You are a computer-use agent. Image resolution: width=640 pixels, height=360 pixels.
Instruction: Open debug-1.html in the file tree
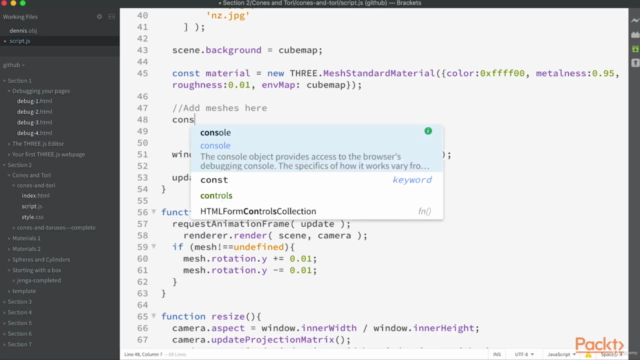pyautogui.click(x=34, y=101)
